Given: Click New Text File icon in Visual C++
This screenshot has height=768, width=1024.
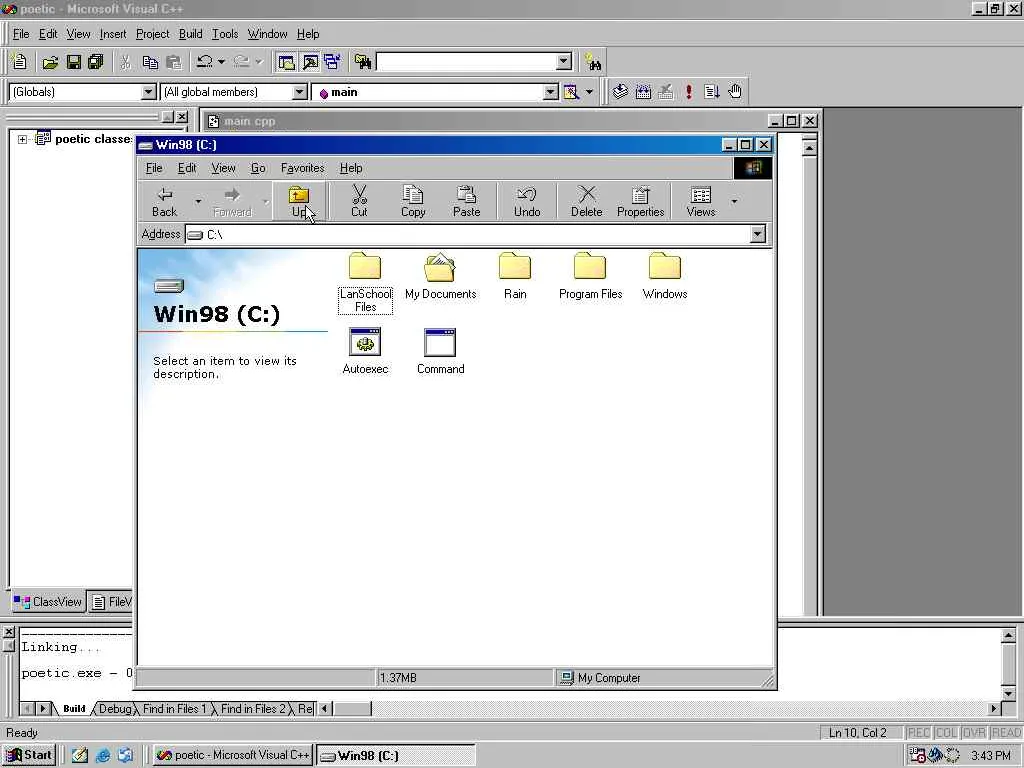Looking at the screenshot, I should (20, 62).
